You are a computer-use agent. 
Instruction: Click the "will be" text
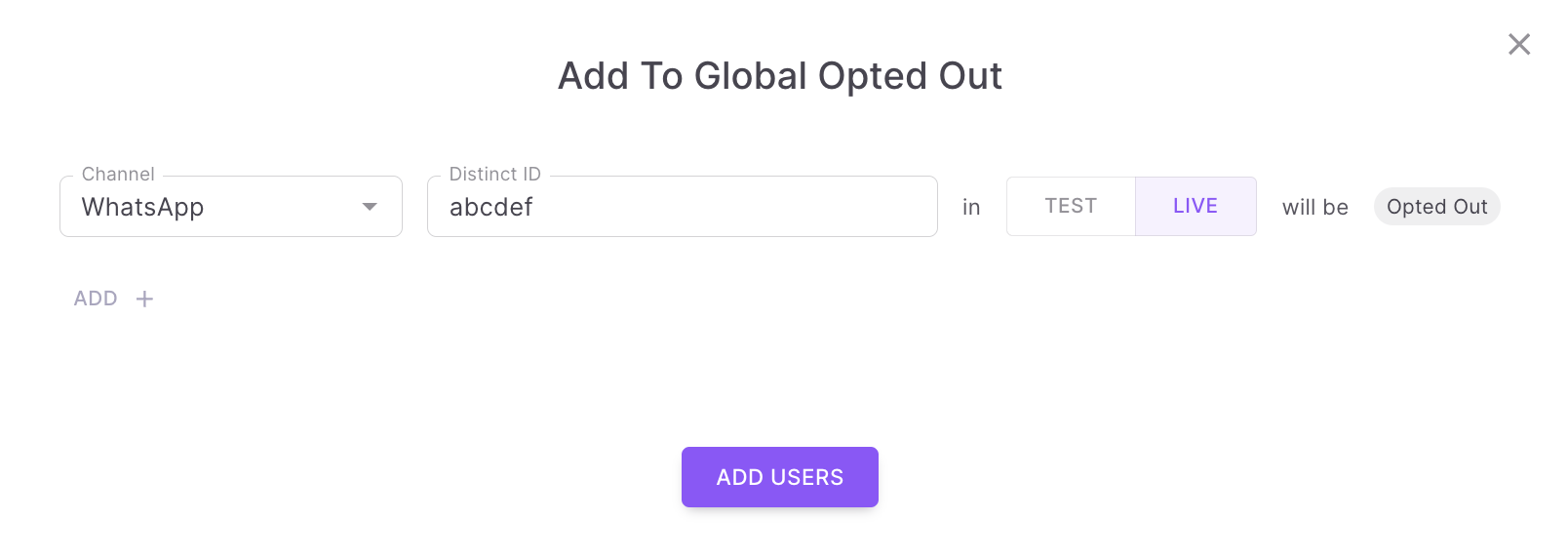(x=1314, y=207)
